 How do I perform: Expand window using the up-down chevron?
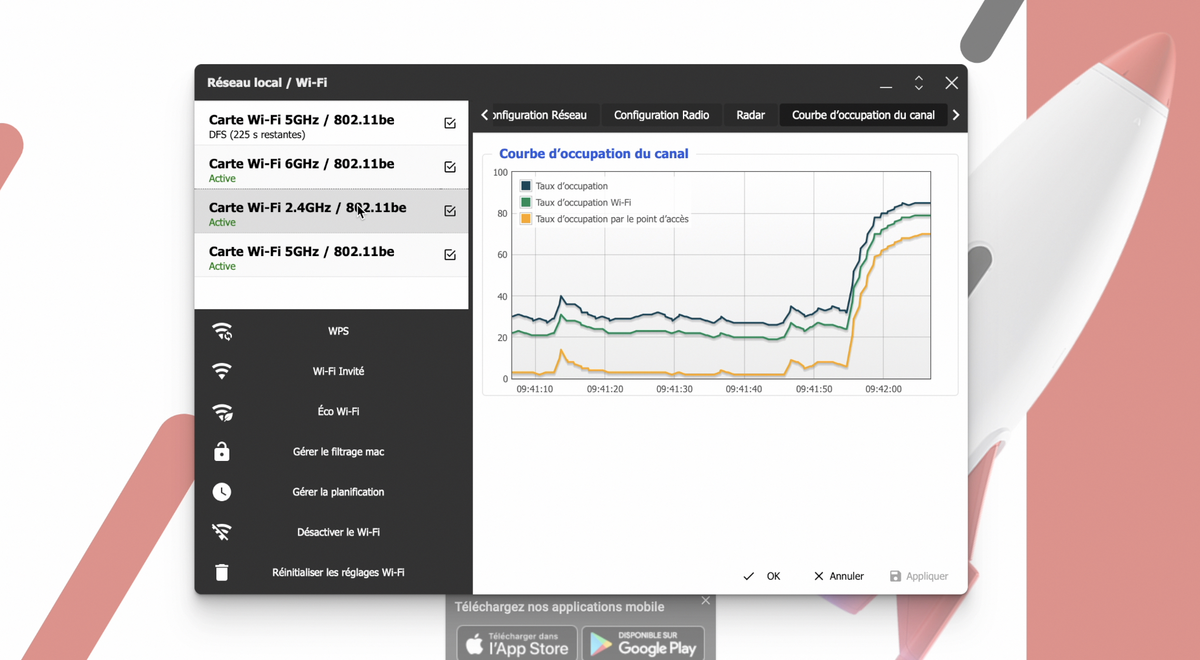(x=918, y=83)
